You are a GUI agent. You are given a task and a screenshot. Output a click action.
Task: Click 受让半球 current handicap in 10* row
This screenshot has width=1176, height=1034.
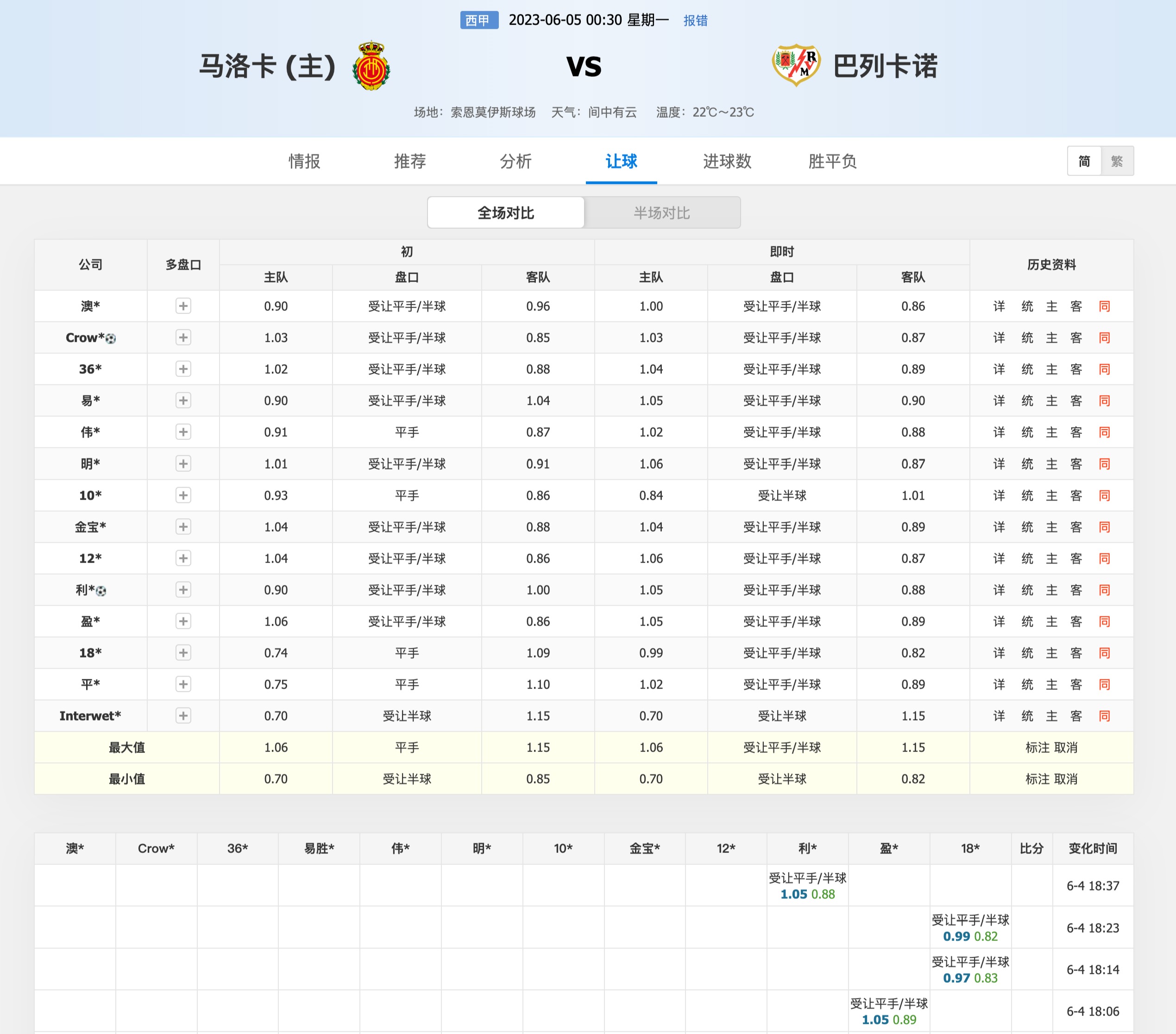(782, 495)
